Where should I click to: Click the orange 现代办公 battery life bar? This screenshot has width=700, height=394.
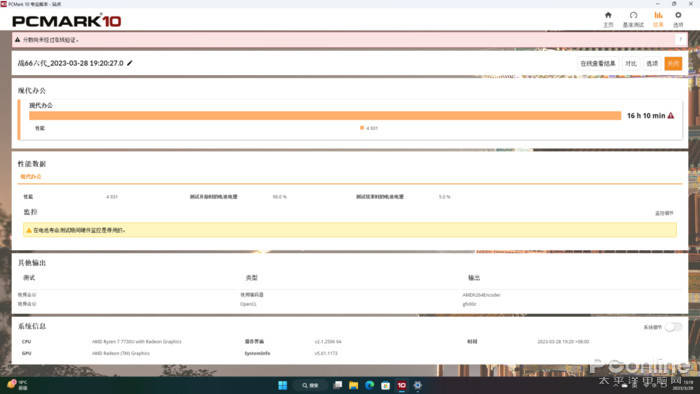click(x=325, y=116)
